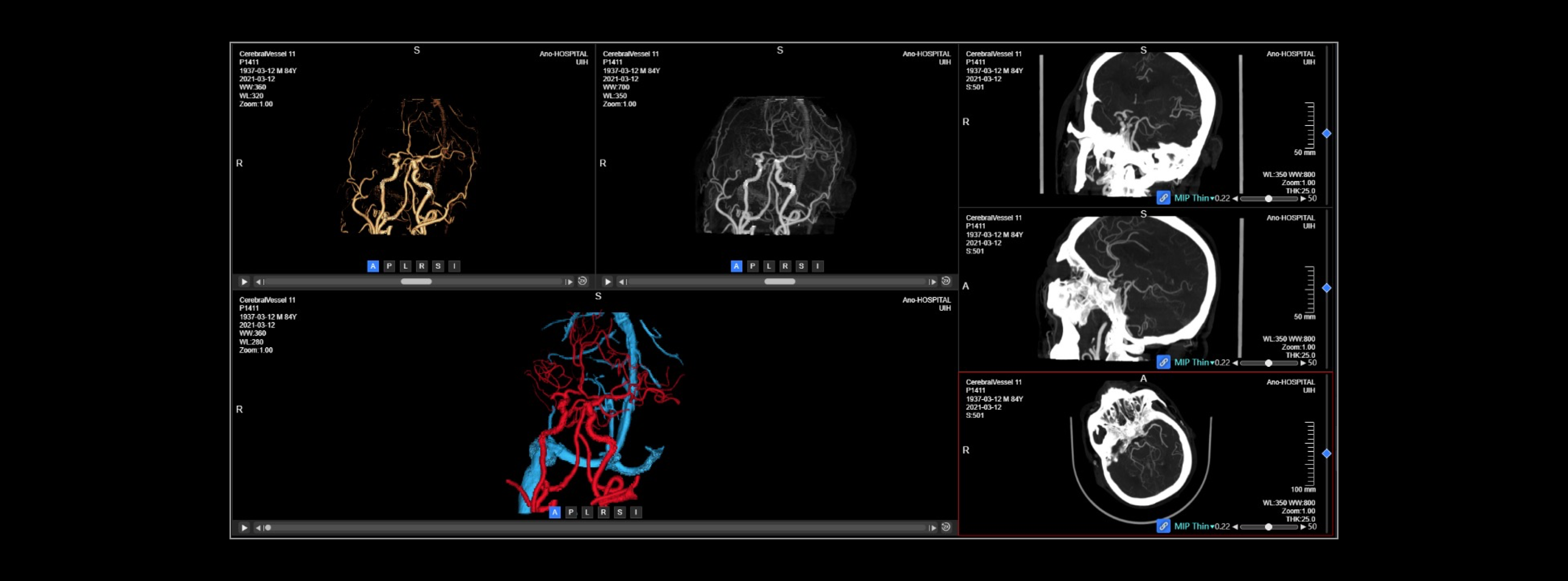1568x581 pixels.
Task: Toggle link icon in top coronal MIP view
Action: pos(1163,198)
